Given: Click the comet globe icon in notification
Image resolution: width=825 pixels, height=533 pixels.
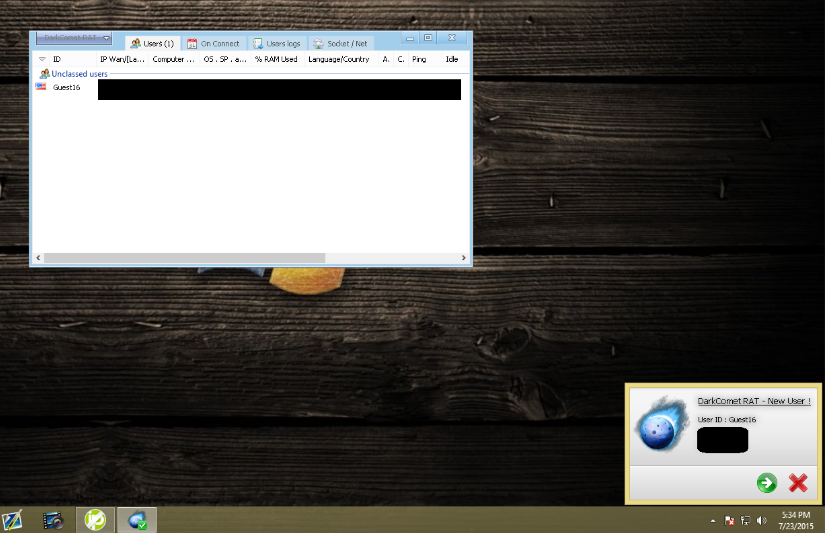Looking at the screenshot, I should (x=662, y=424).
